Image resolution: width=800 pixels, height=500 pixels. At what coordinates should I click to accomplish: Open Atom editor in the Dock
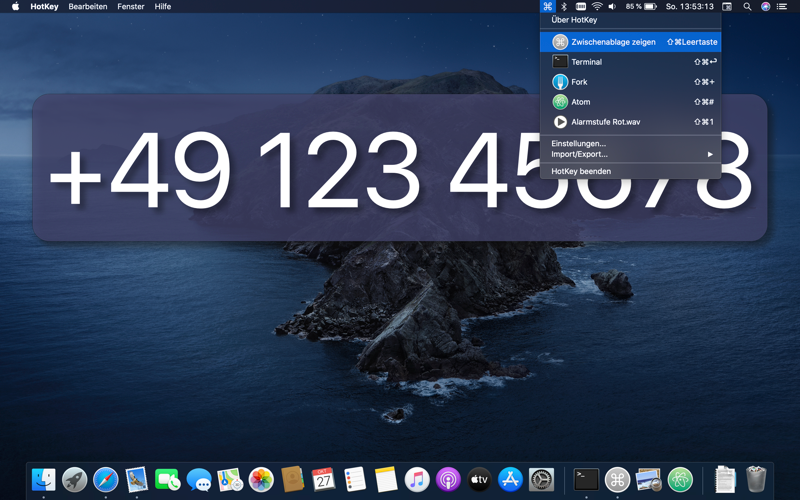680,480
